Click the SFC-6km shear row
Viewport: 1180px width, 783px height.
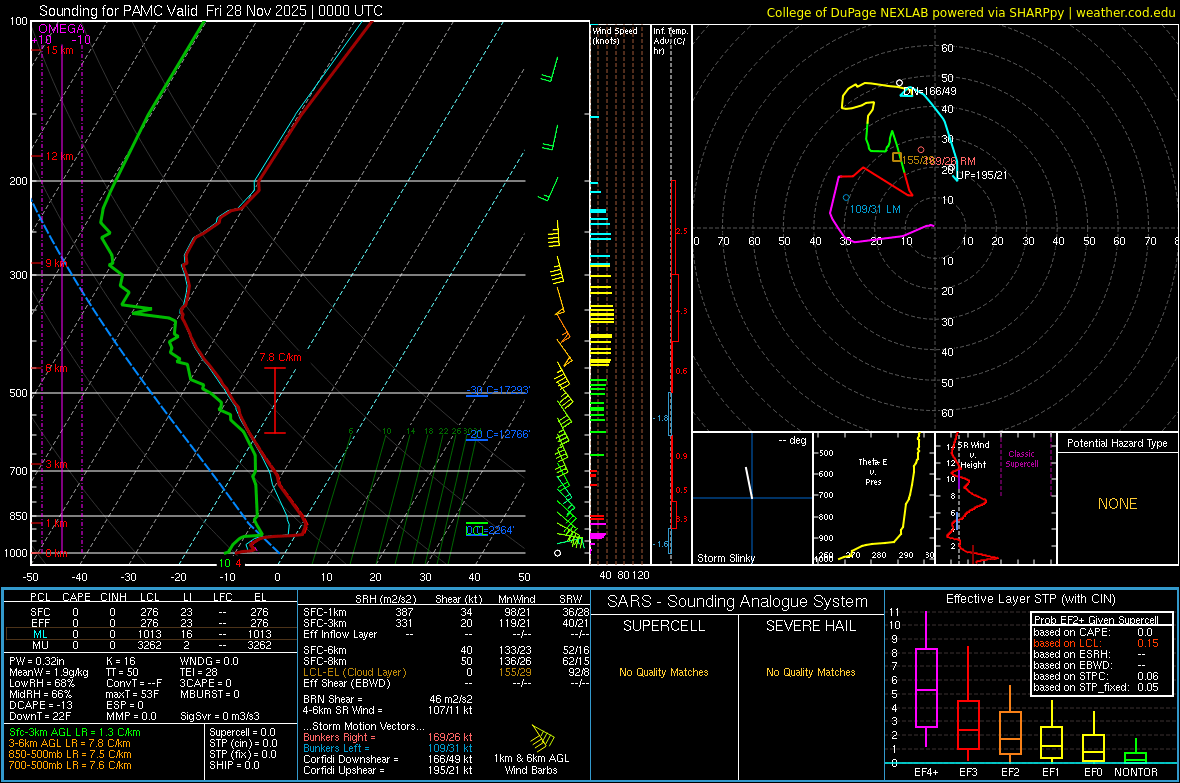446,650
